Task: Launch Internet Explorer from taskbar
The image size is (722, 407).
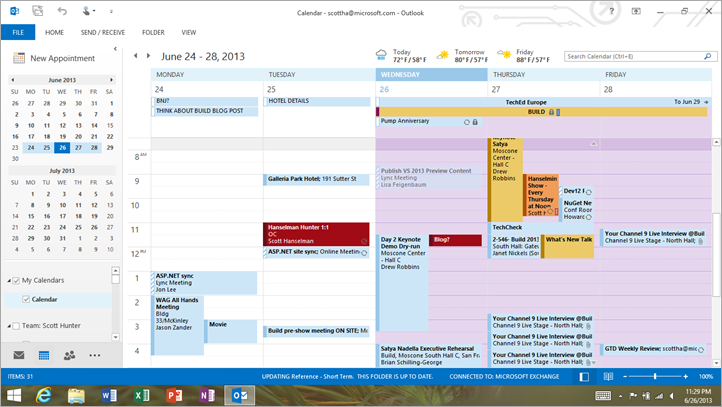Action: point(44,395)
